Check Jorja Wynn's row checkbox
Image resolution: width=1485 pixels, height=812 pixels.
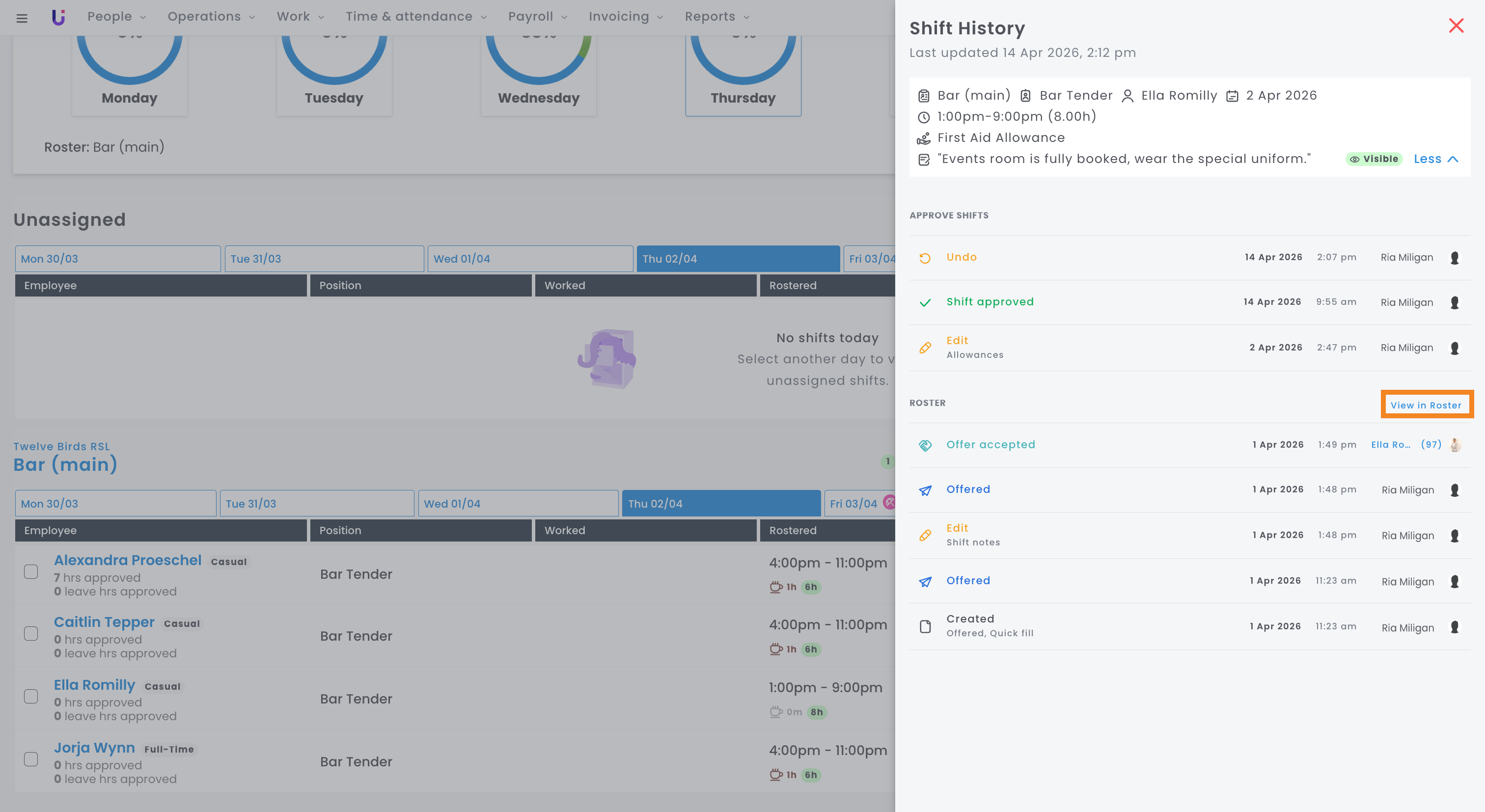click(x=31, y=759)
